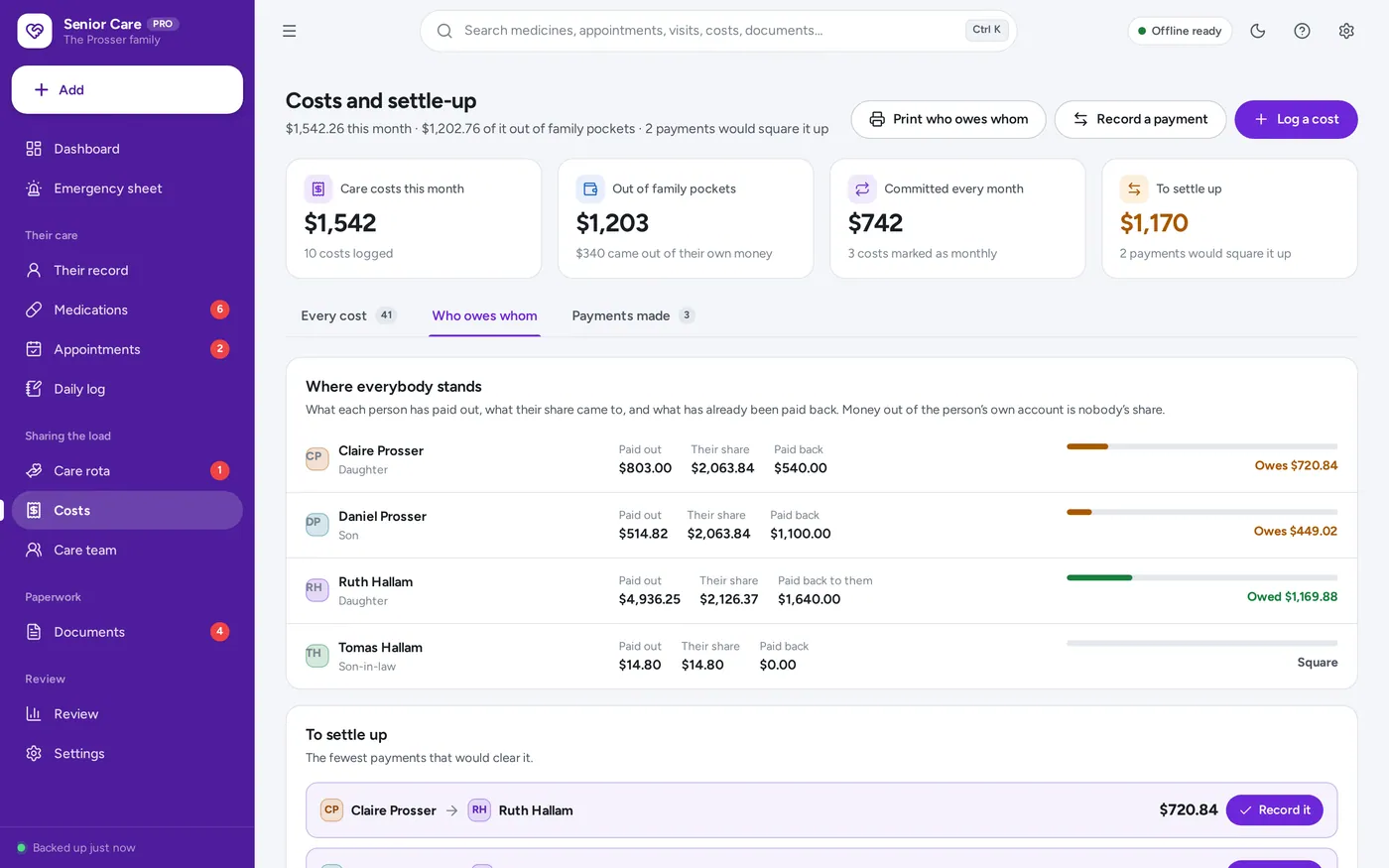Switch to dark mode moon icon
1389x868 pixels.
tap(1258, 31)
